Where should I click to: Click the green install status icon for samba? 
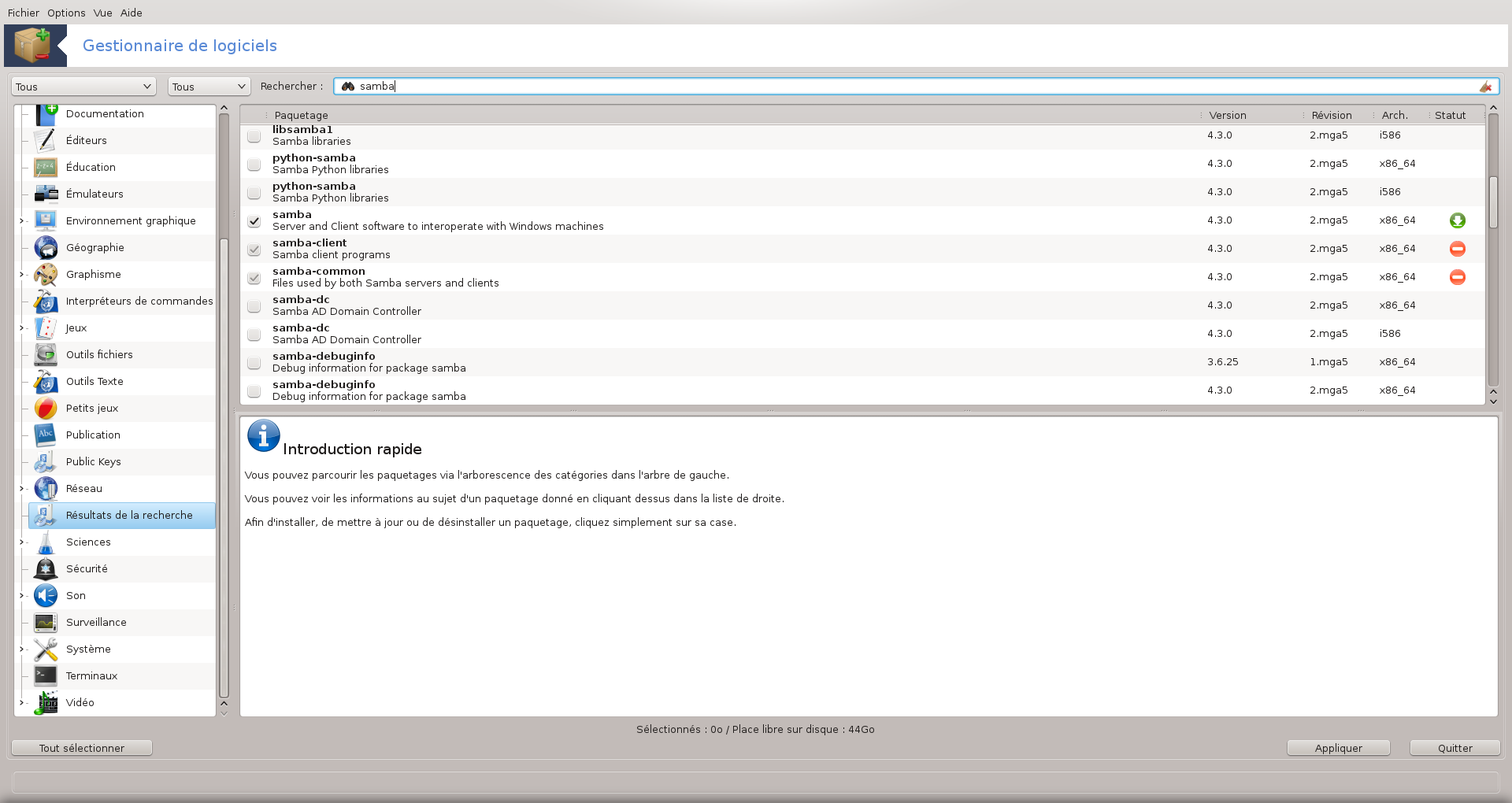tap(1458, 220)
